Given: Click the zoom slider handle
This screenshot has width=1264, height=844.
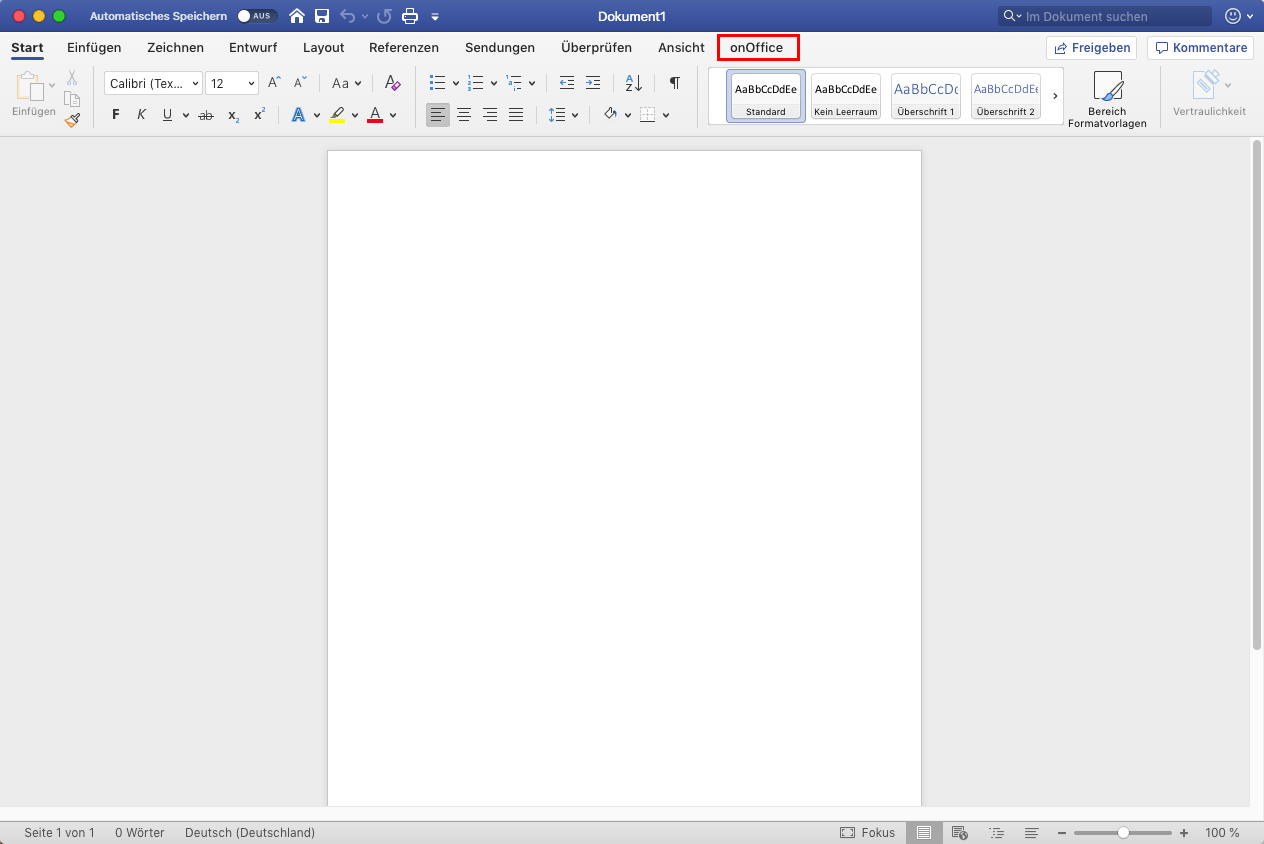Looking at the screenshot, I should (1124, 832).
